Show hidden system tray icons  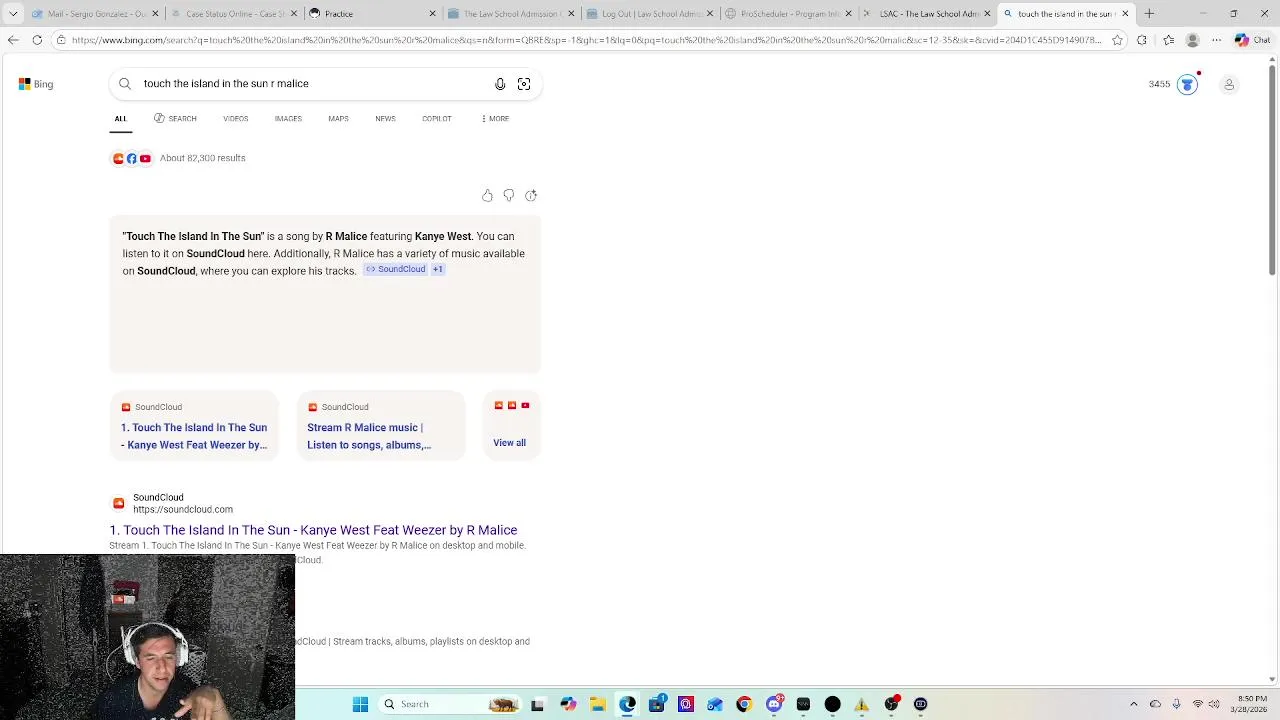(1133, 704)
